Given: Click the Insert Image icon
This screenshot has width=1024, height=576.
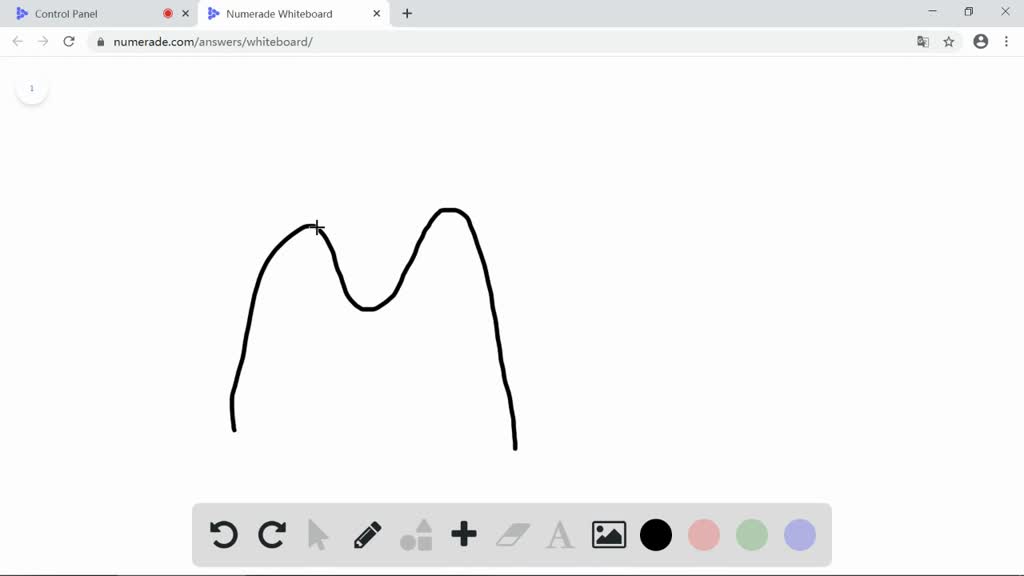Looking at the screenshot, I should pos(607,534).
